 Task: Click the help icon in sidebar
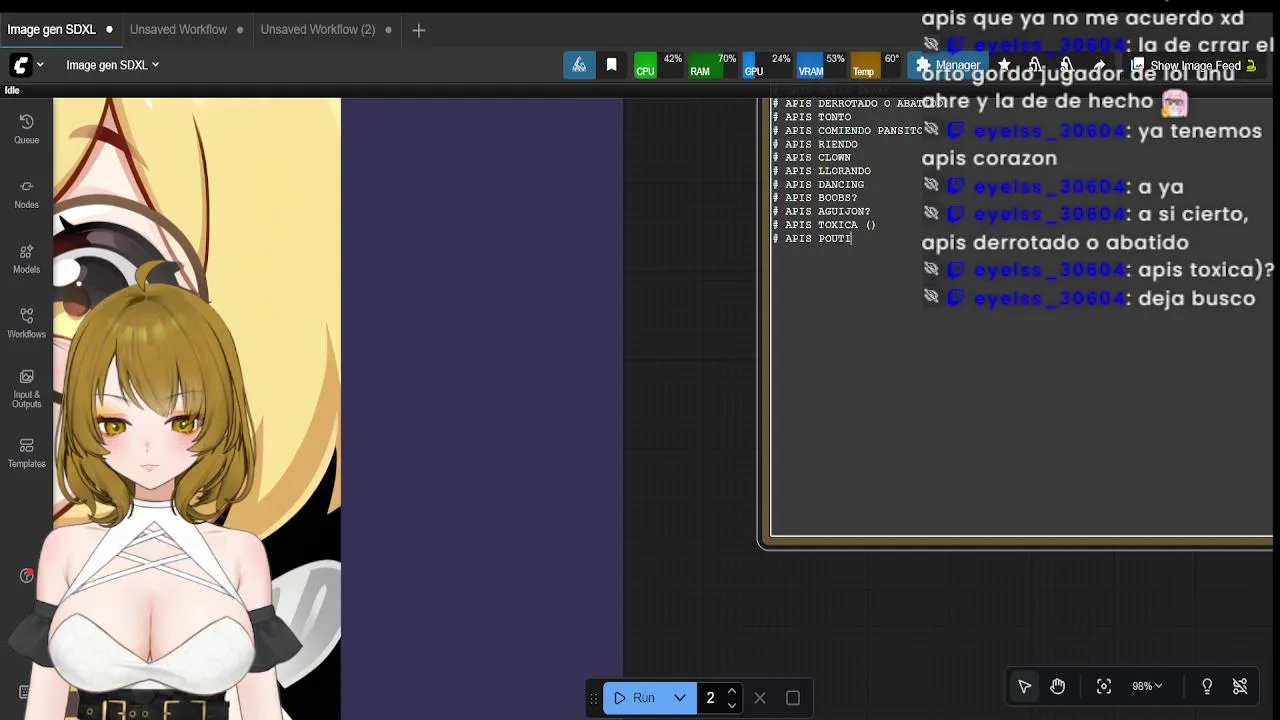(x=27, y=575)
